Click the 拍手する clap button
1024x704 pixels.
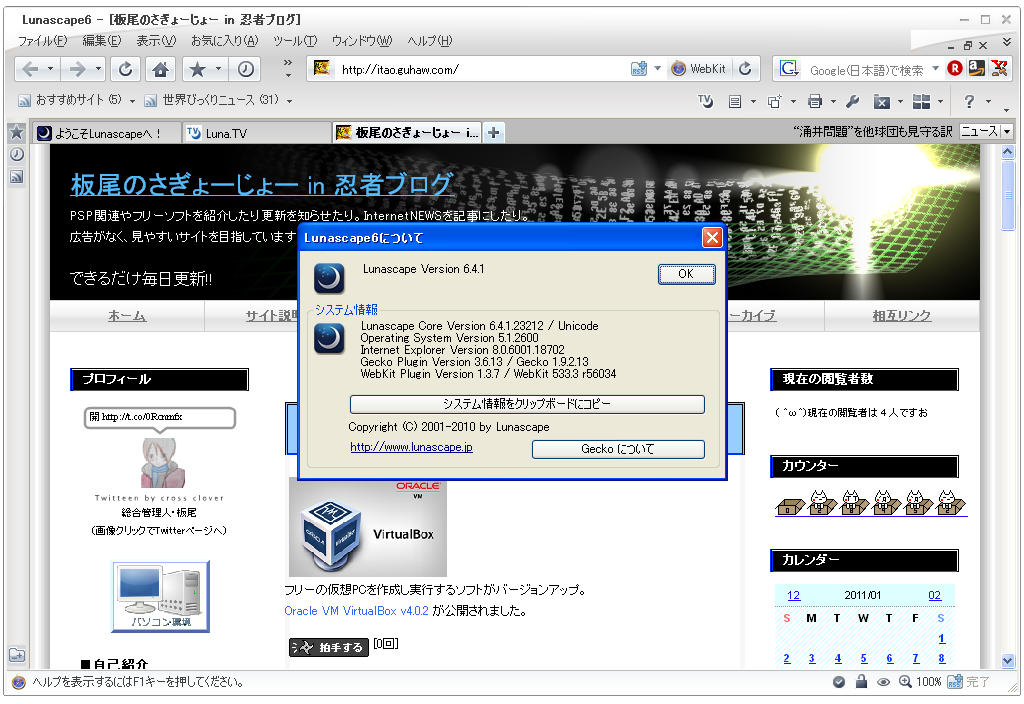tap(328, 647)
